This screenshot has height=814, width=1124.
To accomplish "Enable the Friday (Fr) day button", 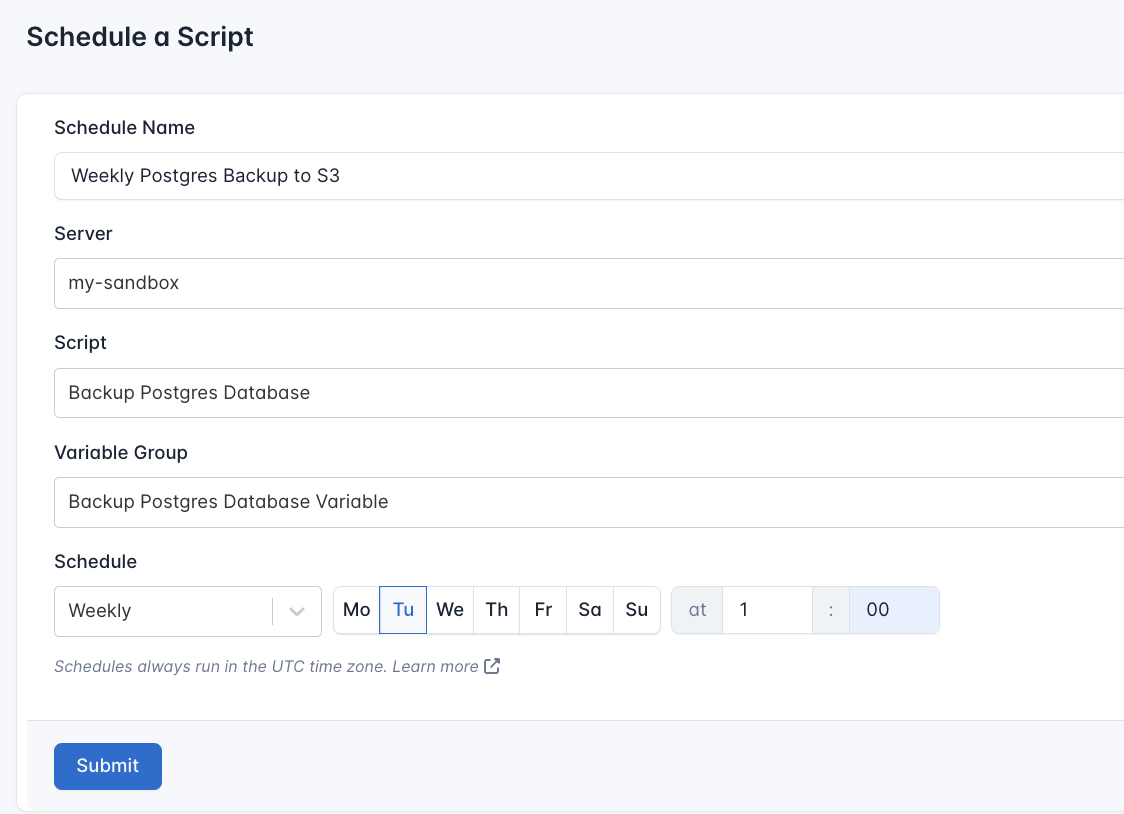I will [x=542, y=609].
